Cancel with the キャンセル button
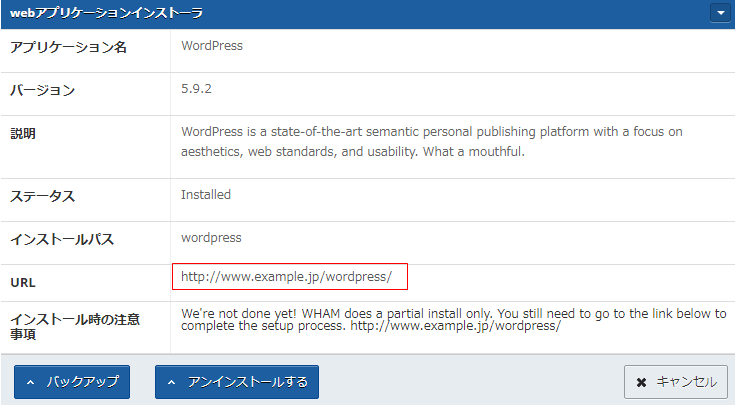735x405 pixels. (676, 382)
